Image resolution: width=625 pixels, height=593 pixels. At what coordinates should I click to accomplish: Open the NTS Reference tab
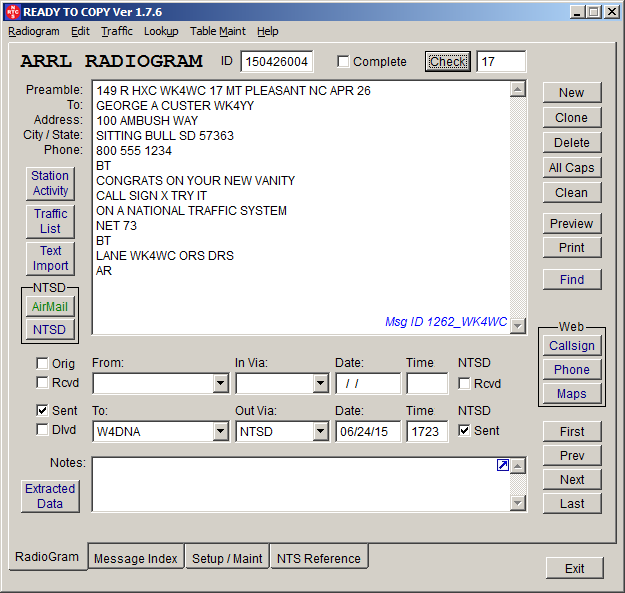(319, 558)
